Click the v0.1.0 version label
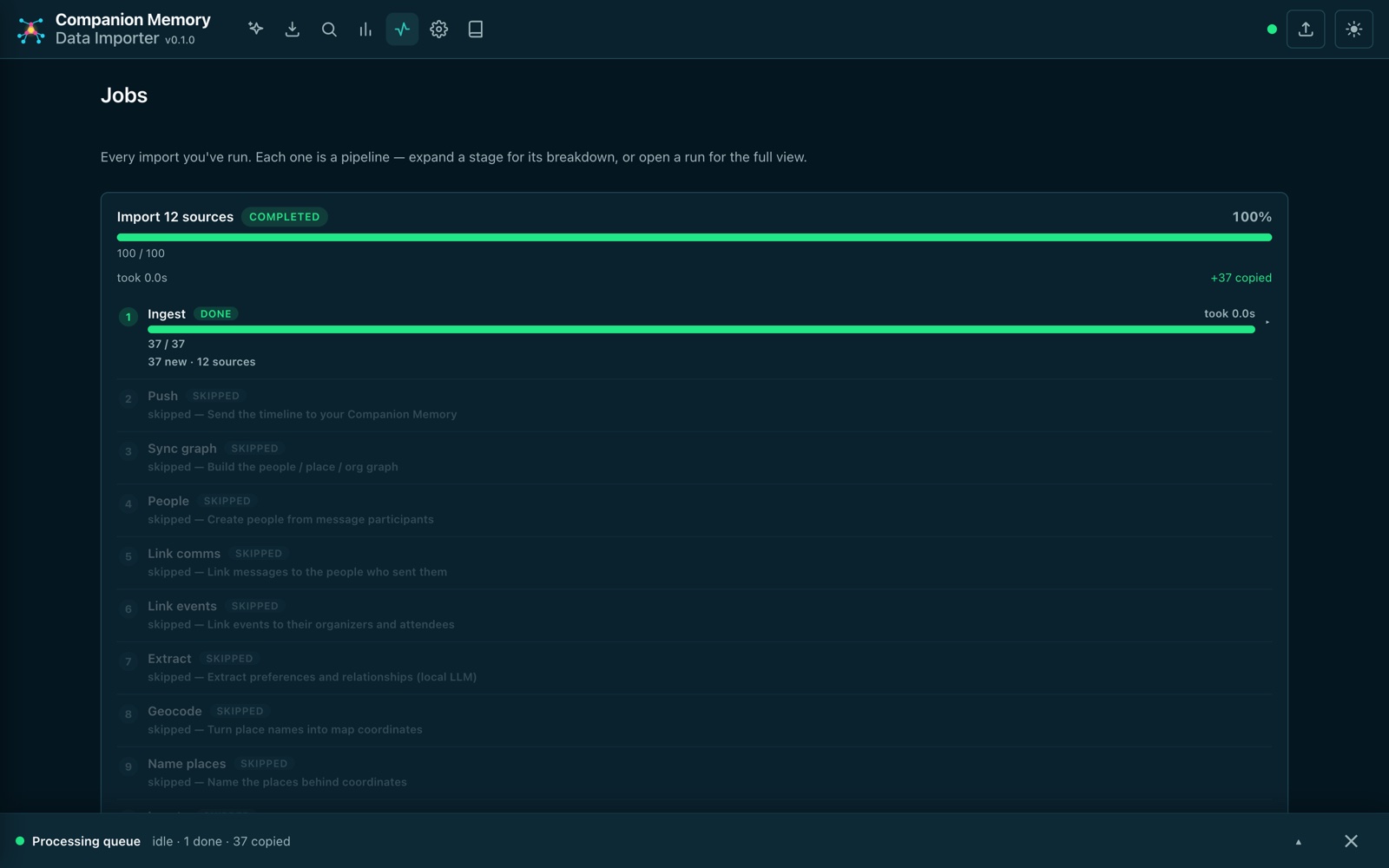1389x868 pixels. [x=180, y=40]
